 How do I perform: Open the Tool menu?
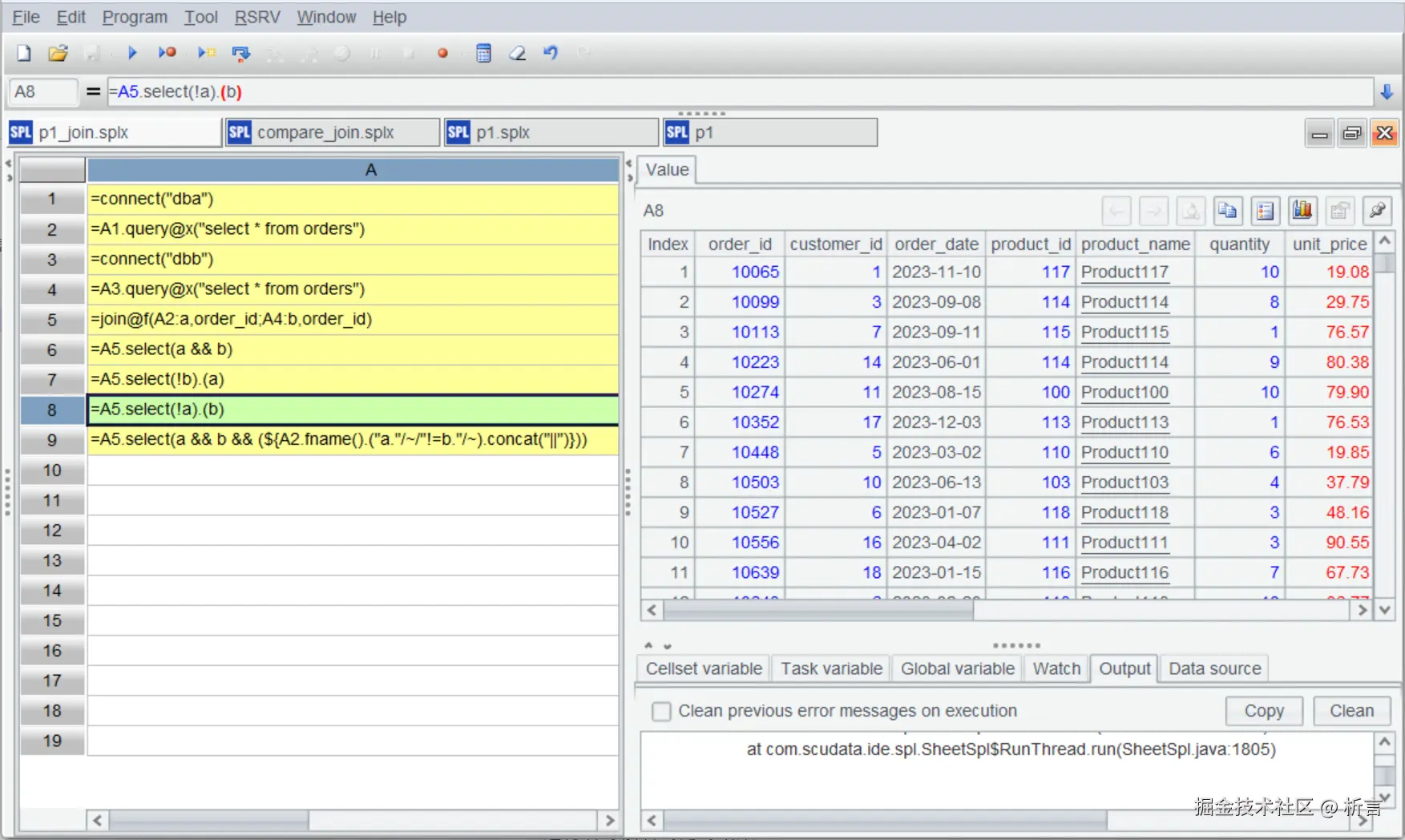(x=200, y=17)
